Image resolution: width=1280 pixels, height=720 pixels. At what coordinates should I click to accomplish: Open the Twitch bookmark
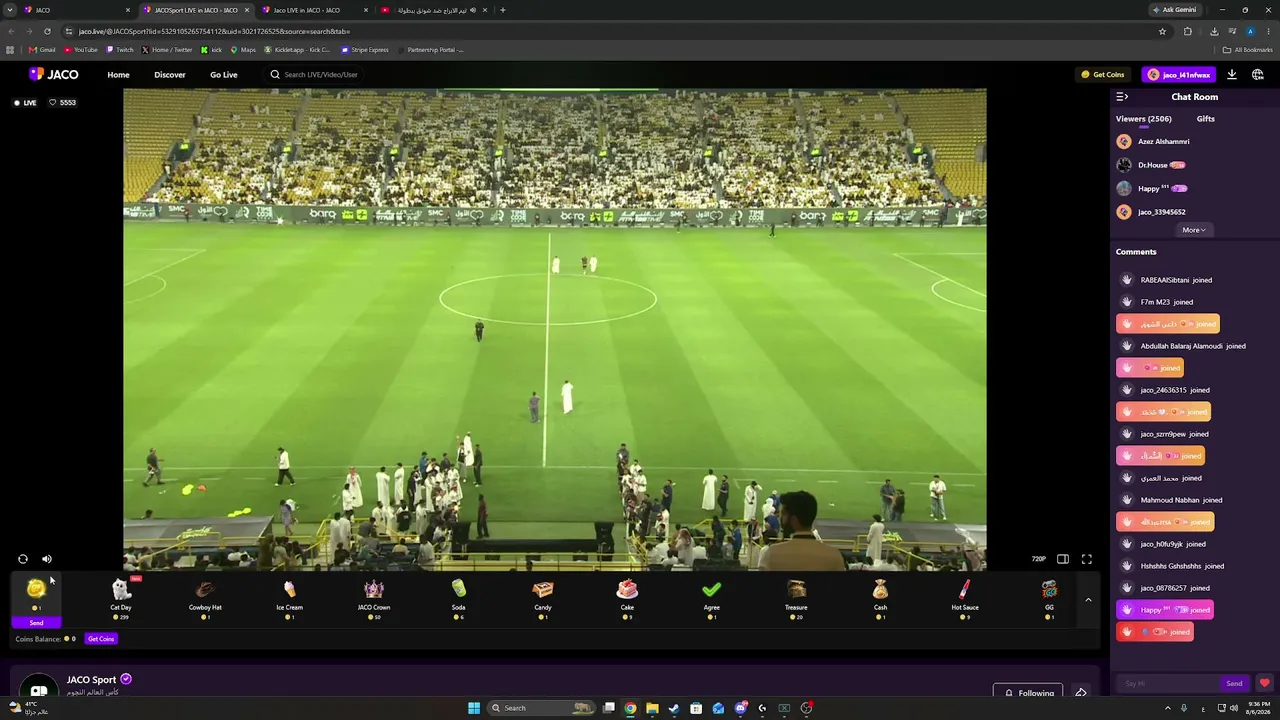click(x=120, y=50)
